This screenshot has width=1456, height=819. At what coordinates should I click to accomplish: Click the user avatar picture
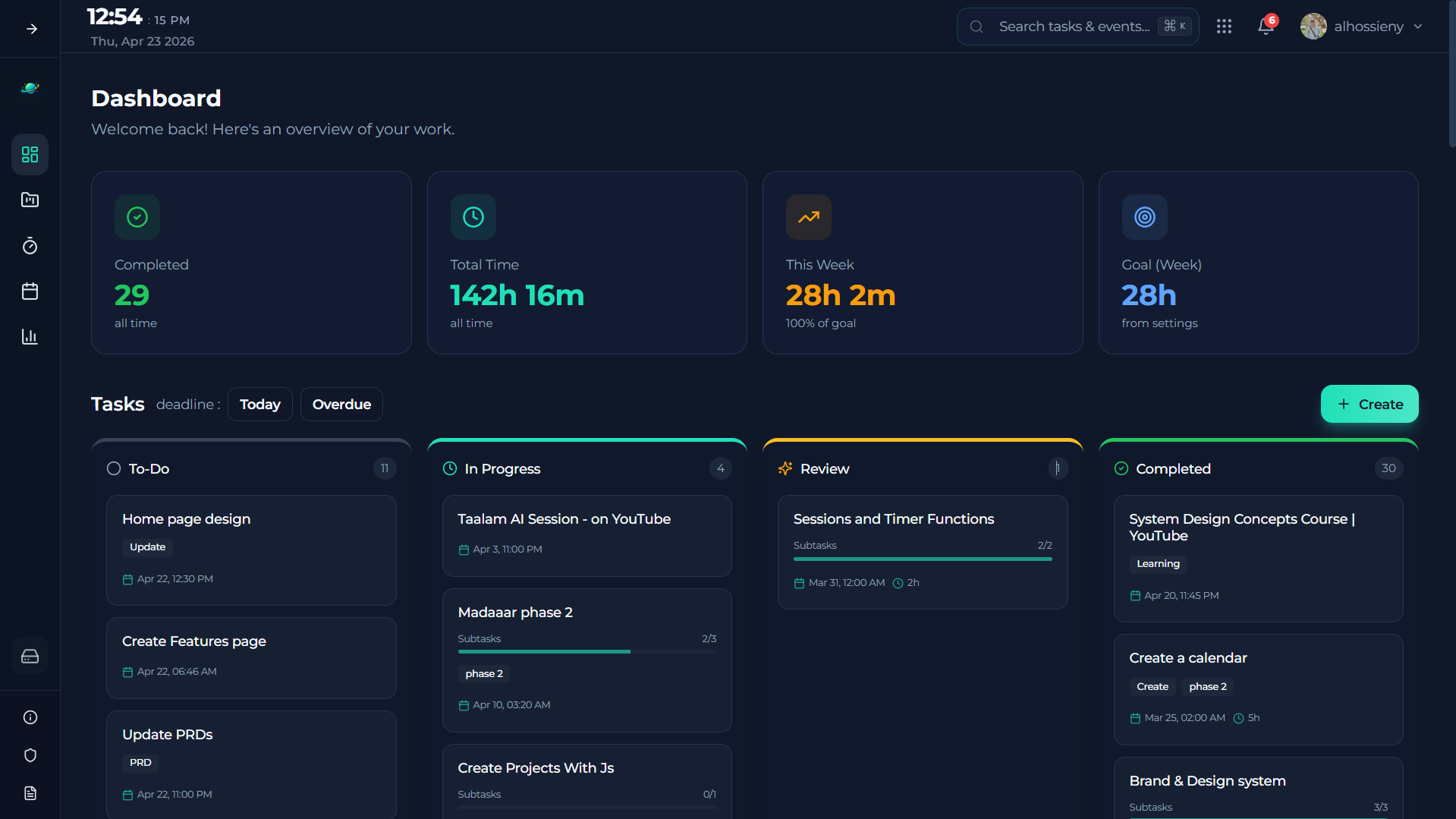[1313, 27]
